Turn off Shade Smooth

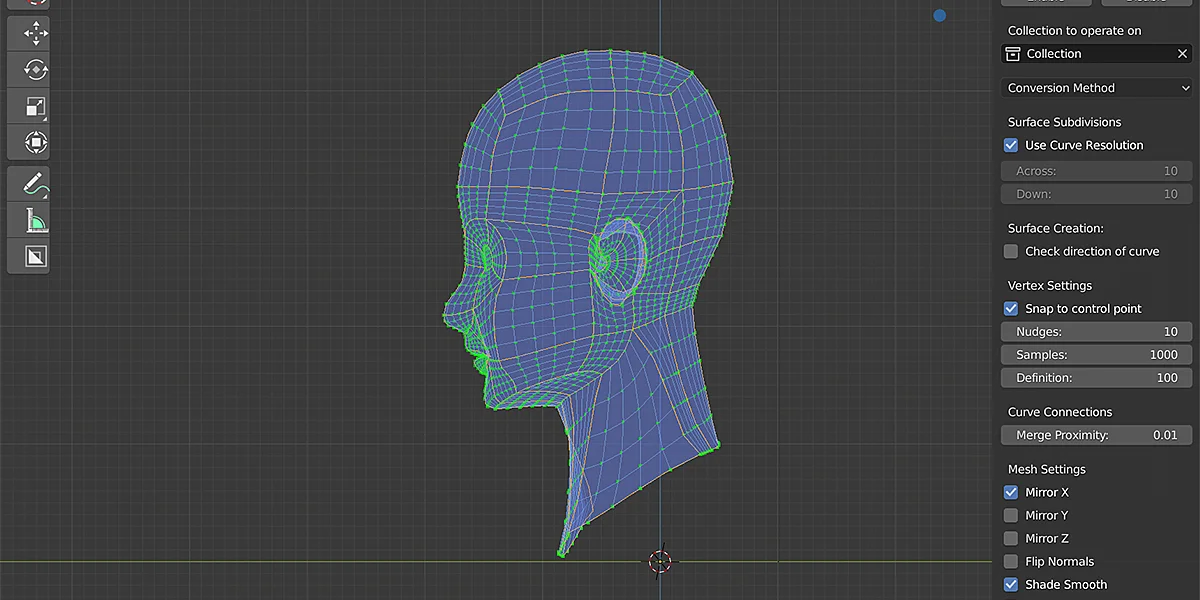tap(1010, 584)
